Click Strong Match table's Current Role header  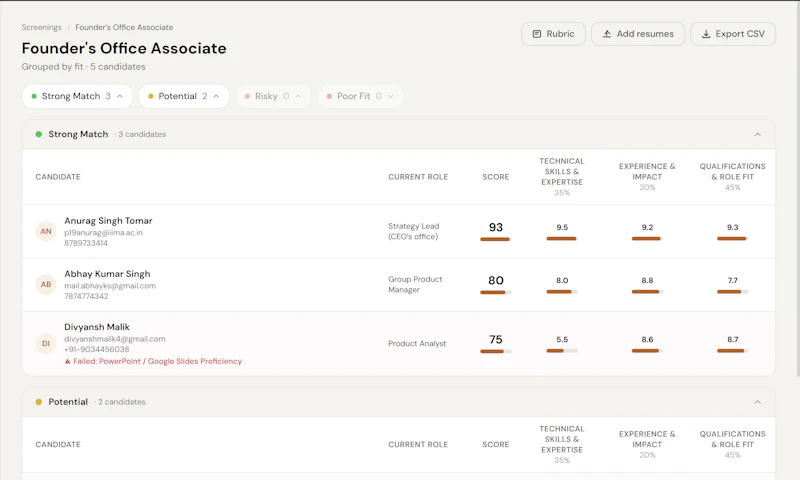click(418, 176)
